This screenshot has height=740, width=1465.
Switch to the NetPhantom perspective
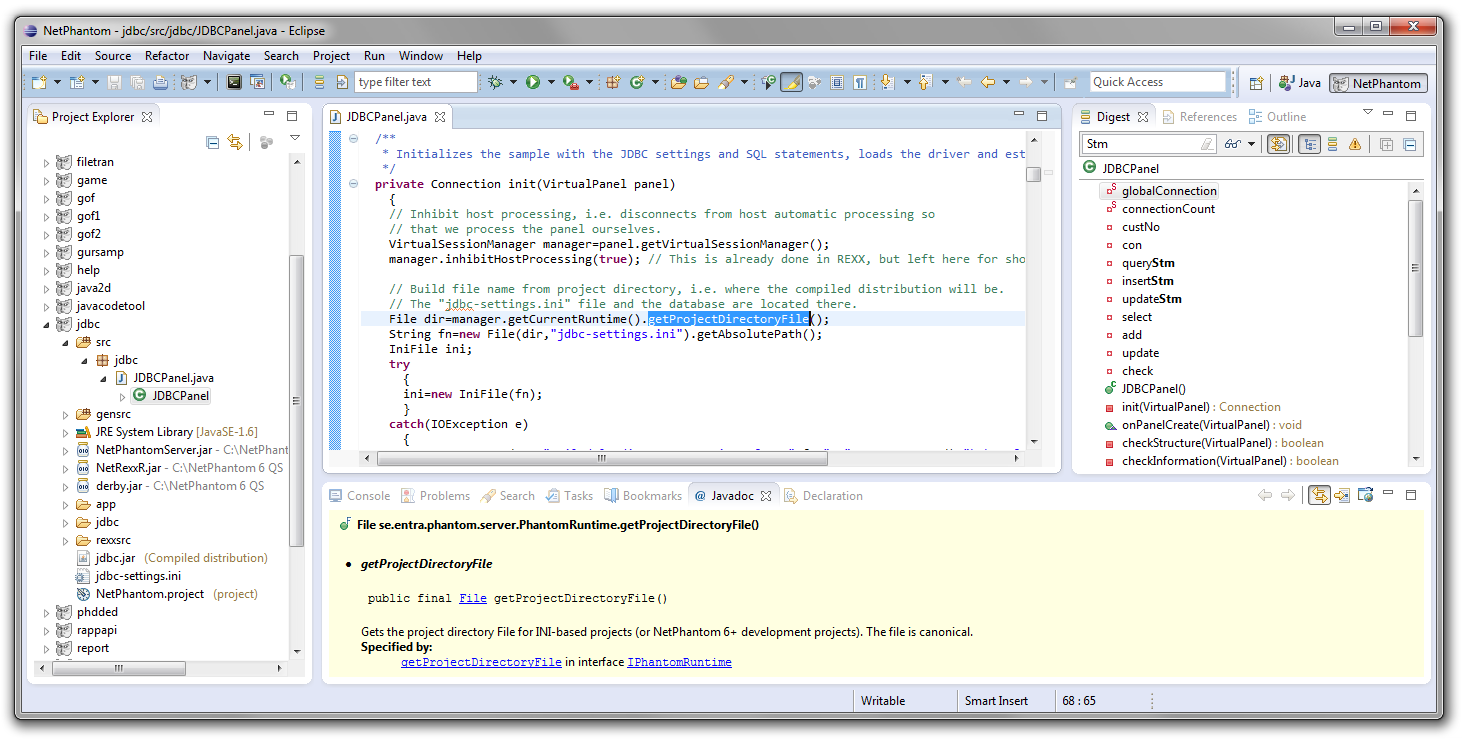(x=1379, y=83)
